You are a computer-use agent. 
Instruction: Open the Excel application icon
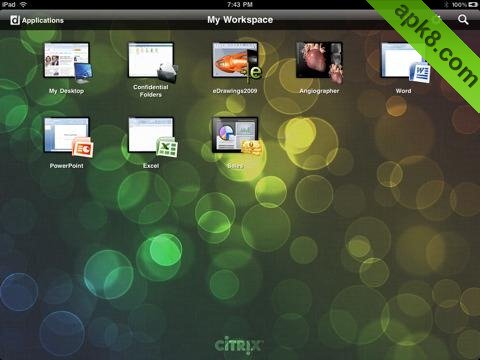[x=153, y=136]
